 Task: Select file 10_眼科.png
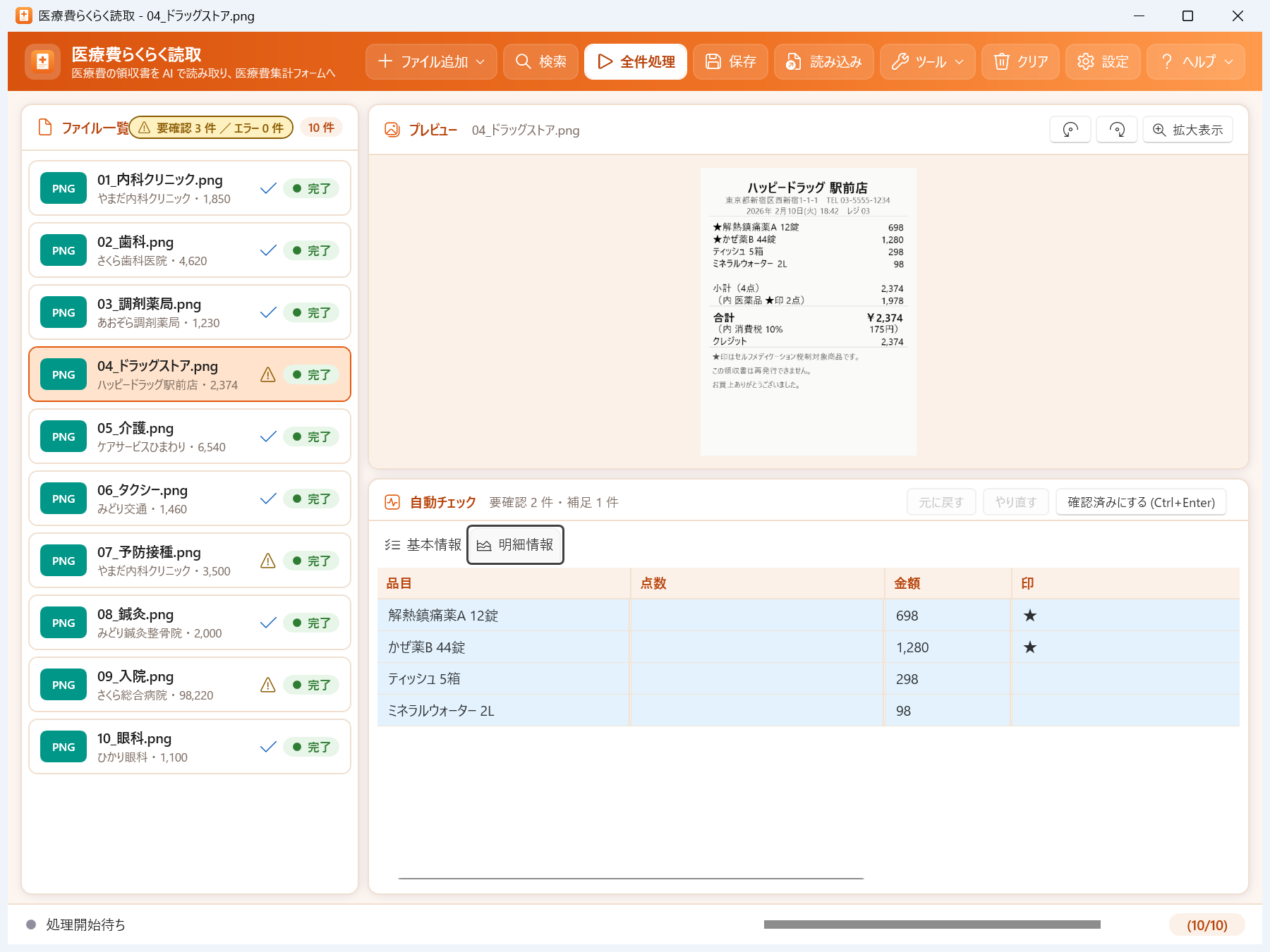190,747
